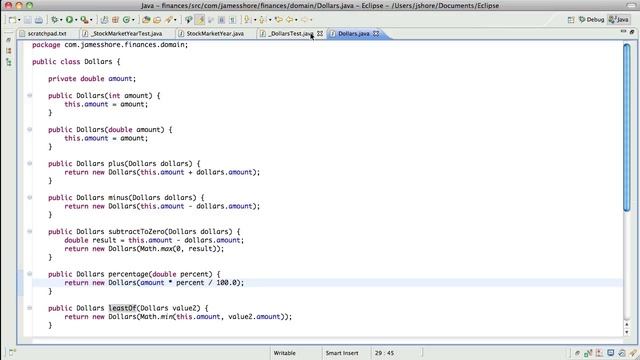
Task: Switch to the Debug perspective
Action: (591, 20)
